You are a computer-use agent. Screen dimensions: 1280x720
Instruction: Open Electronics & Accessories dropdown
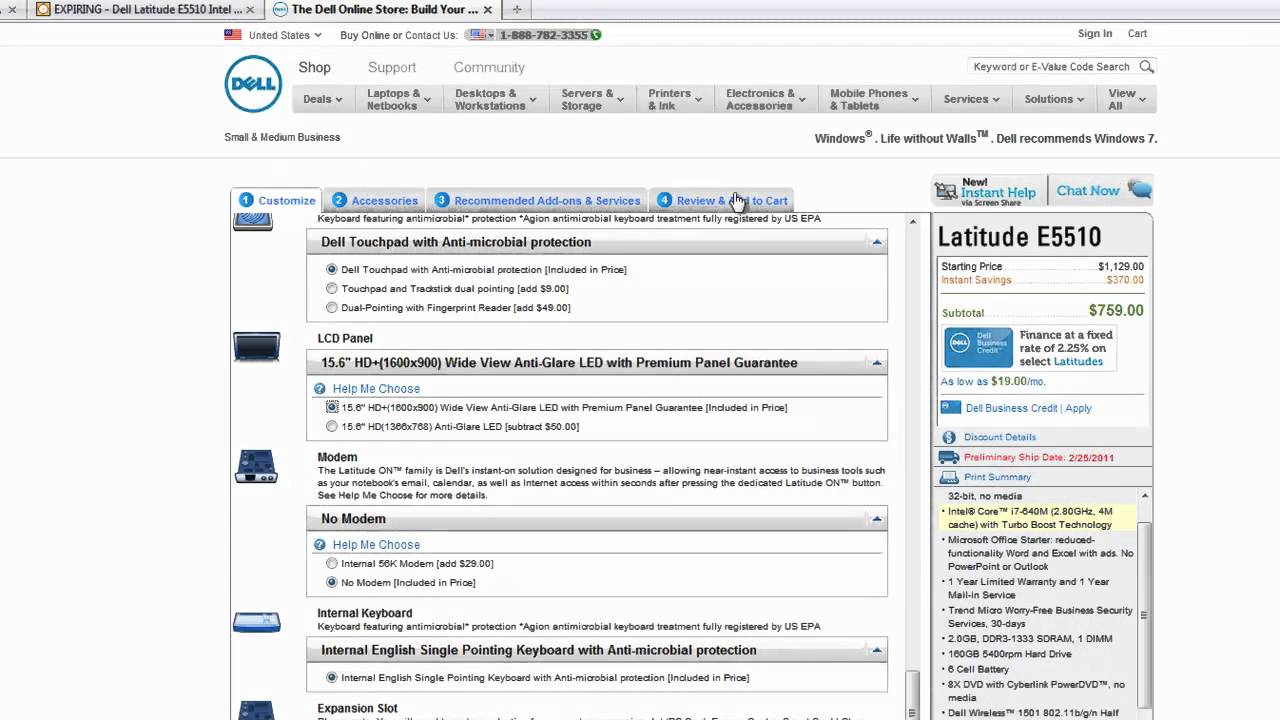point(766,99)
